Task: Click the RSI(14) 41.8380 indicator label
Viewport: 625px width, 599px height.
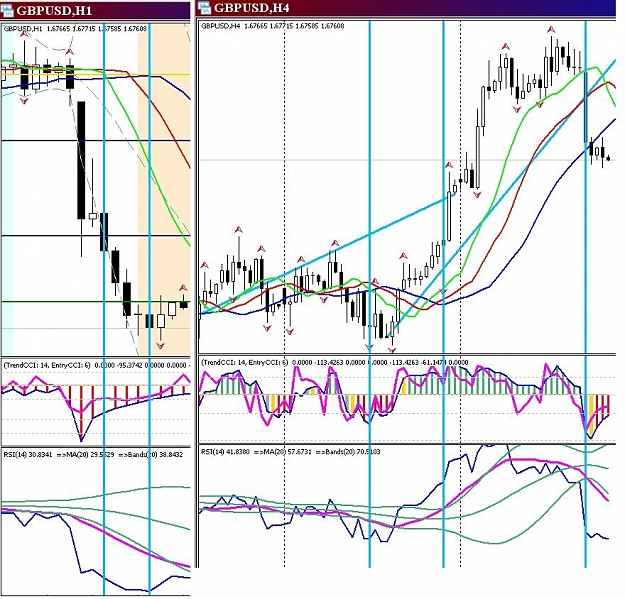Action: coord(291,452)
